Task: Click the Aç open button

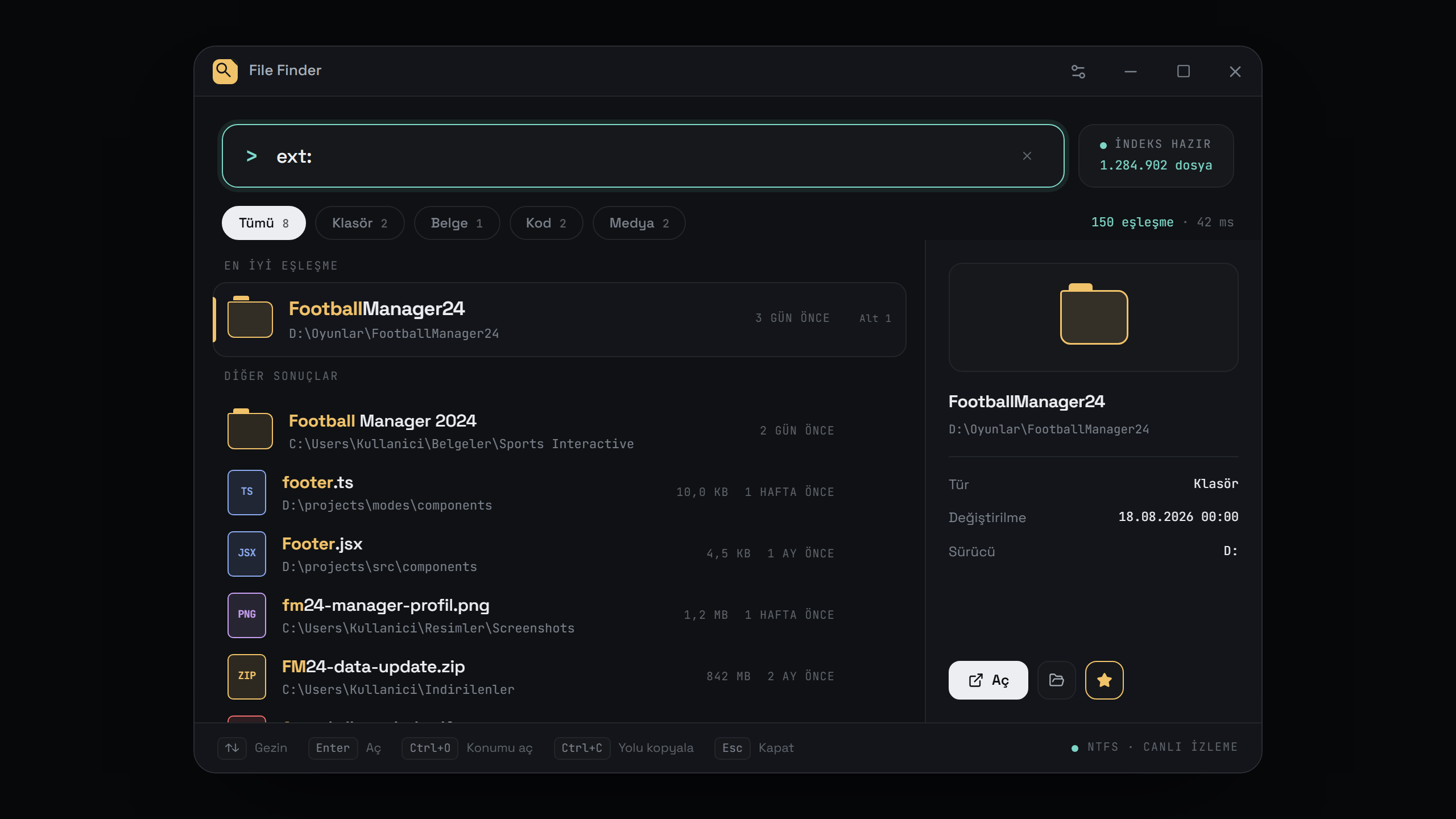Action: [988, 680]
